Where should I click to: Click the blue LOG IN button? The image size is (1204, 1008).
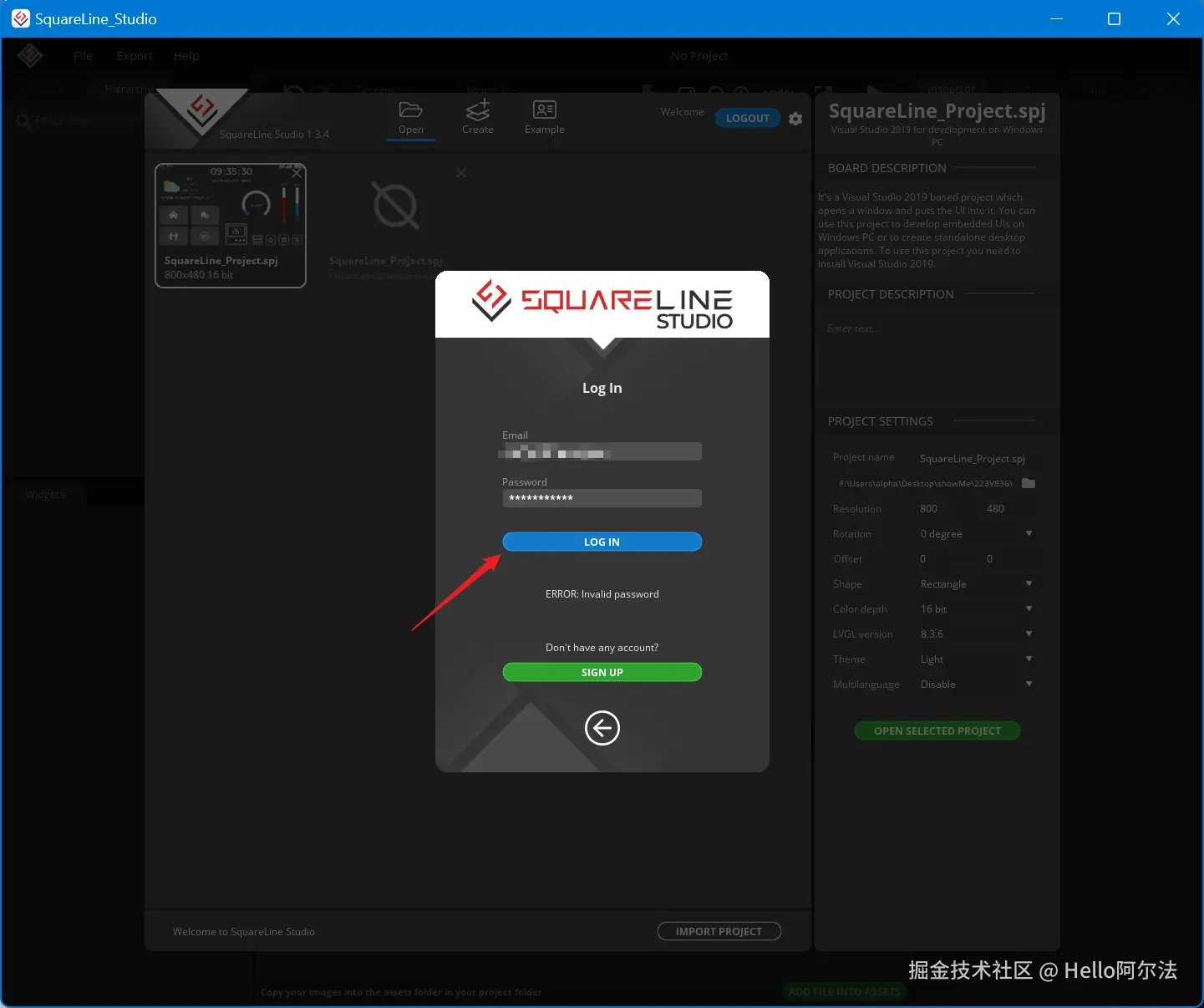pos(602,542)
